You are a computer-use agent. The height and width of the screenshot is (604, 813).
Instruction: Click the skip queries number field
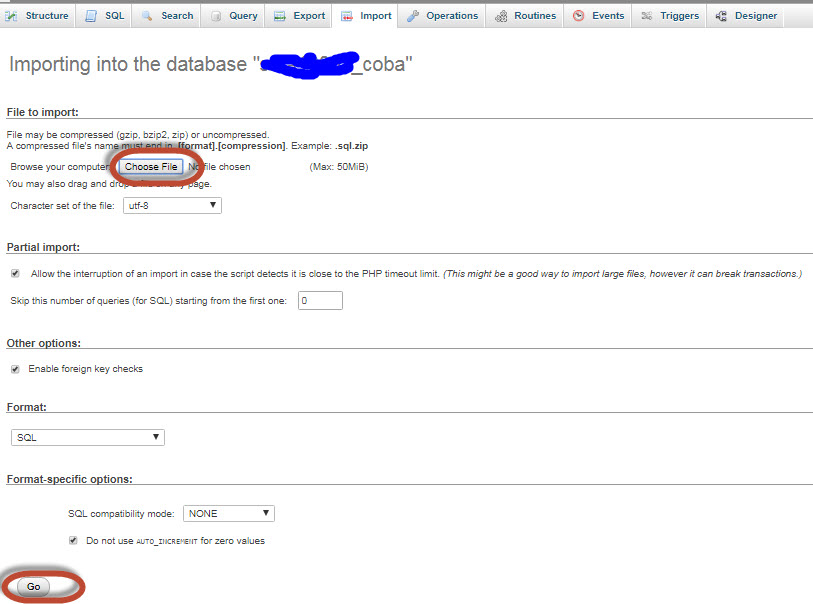320,300
